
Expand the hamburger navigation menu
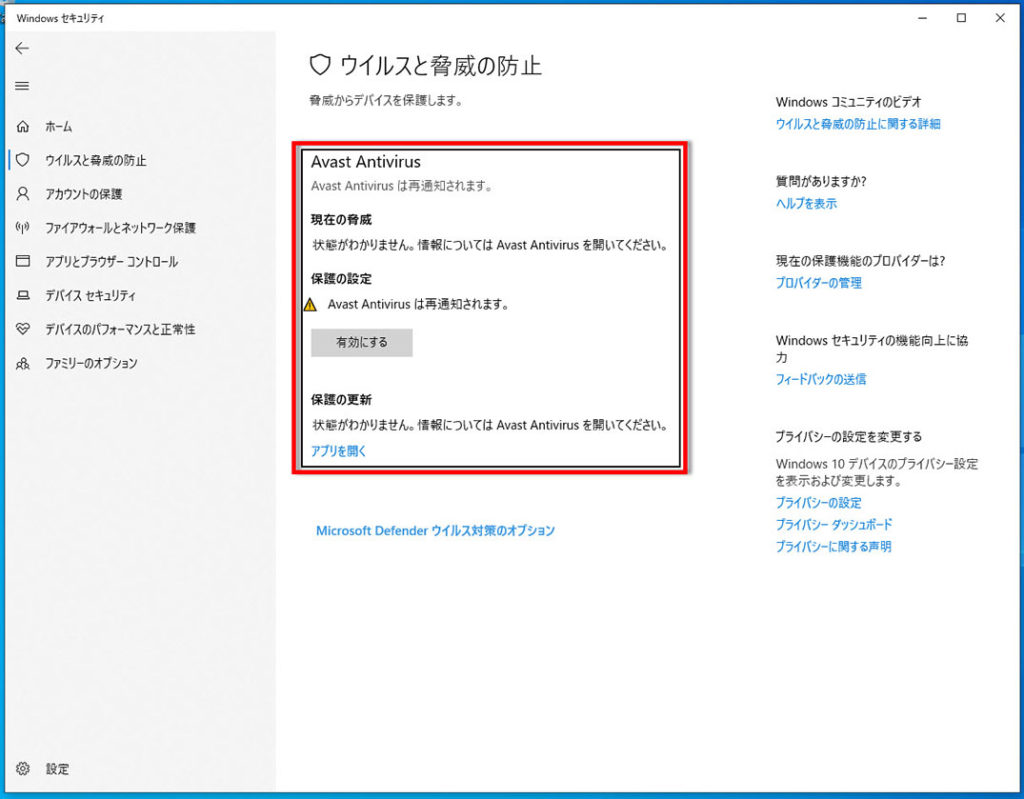[x=22, y=86]
